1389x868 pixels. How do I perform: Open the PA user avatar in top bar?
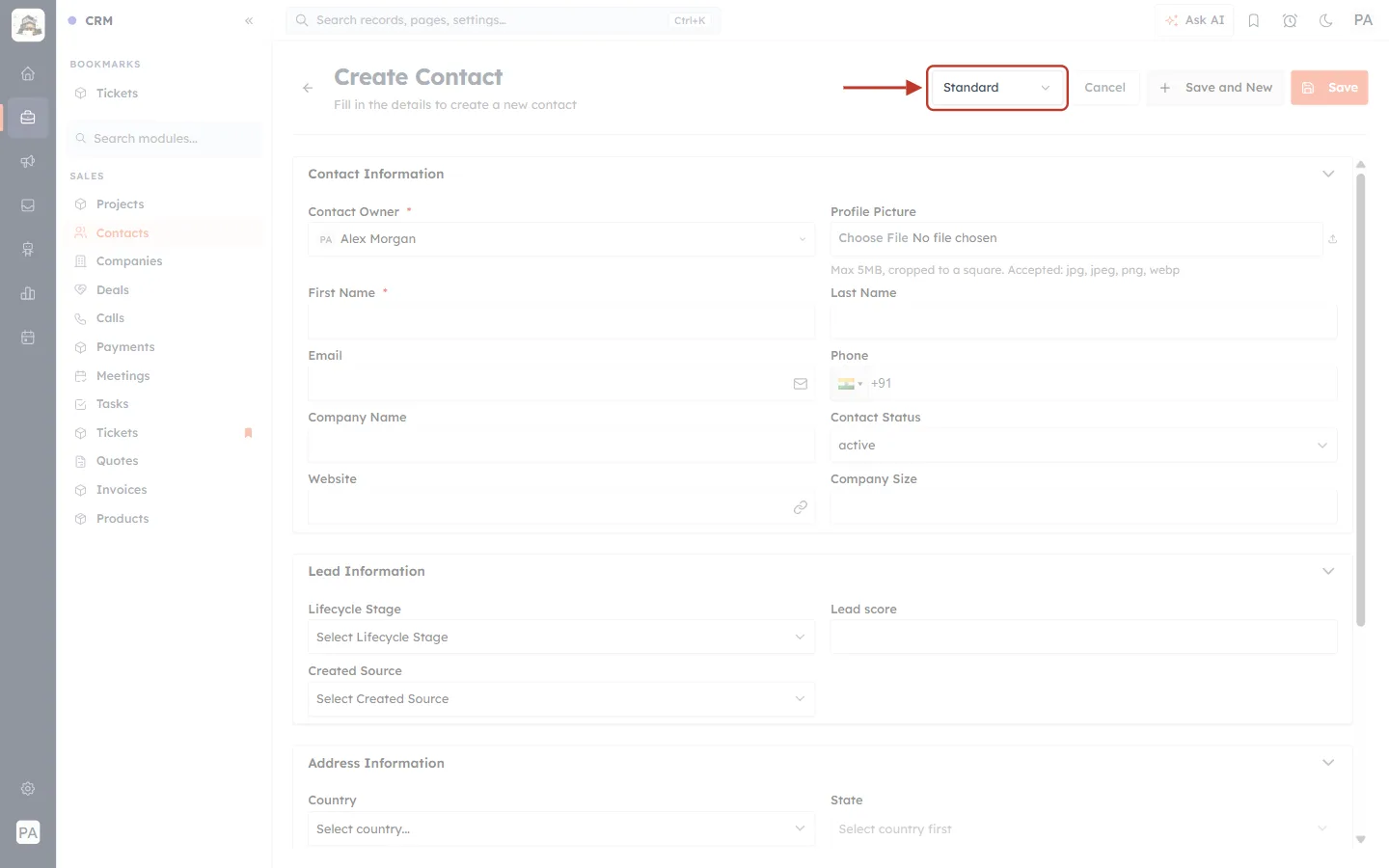[x=1363, y=20]
